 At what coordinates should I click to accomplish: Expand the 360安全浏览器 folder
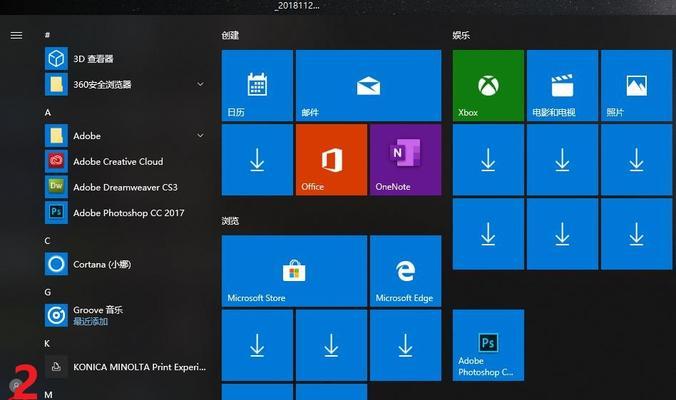200,84
